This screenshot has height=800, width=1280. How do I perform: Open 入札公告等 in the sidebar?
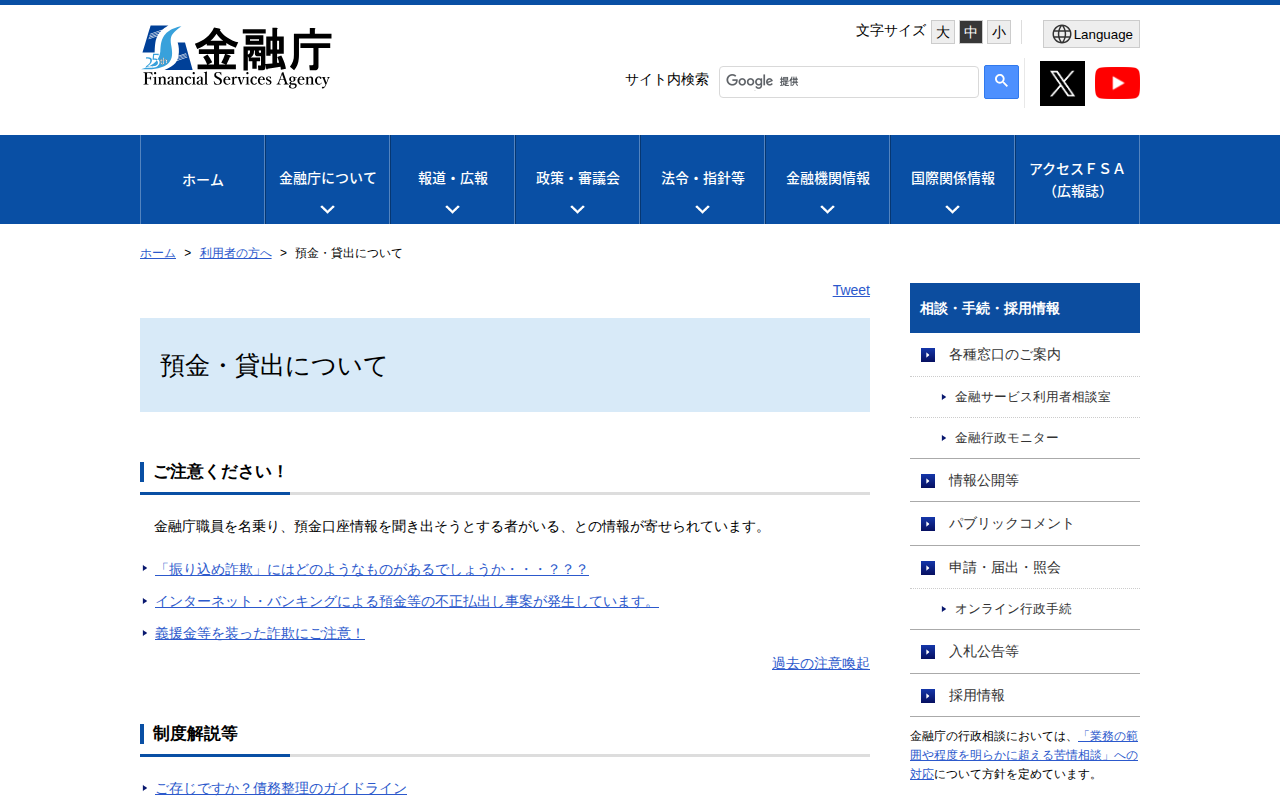pyautogui.click(x=1025, y=652)
